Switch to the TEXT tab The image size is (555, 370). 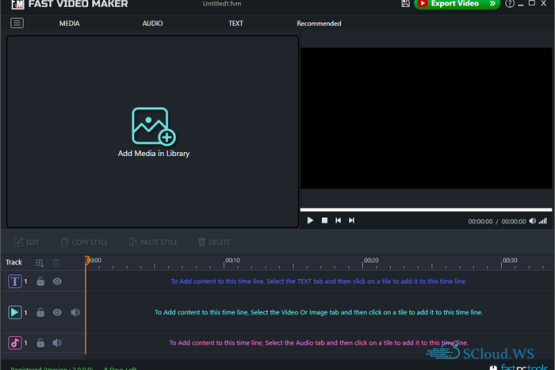click(x=236, y=23)
